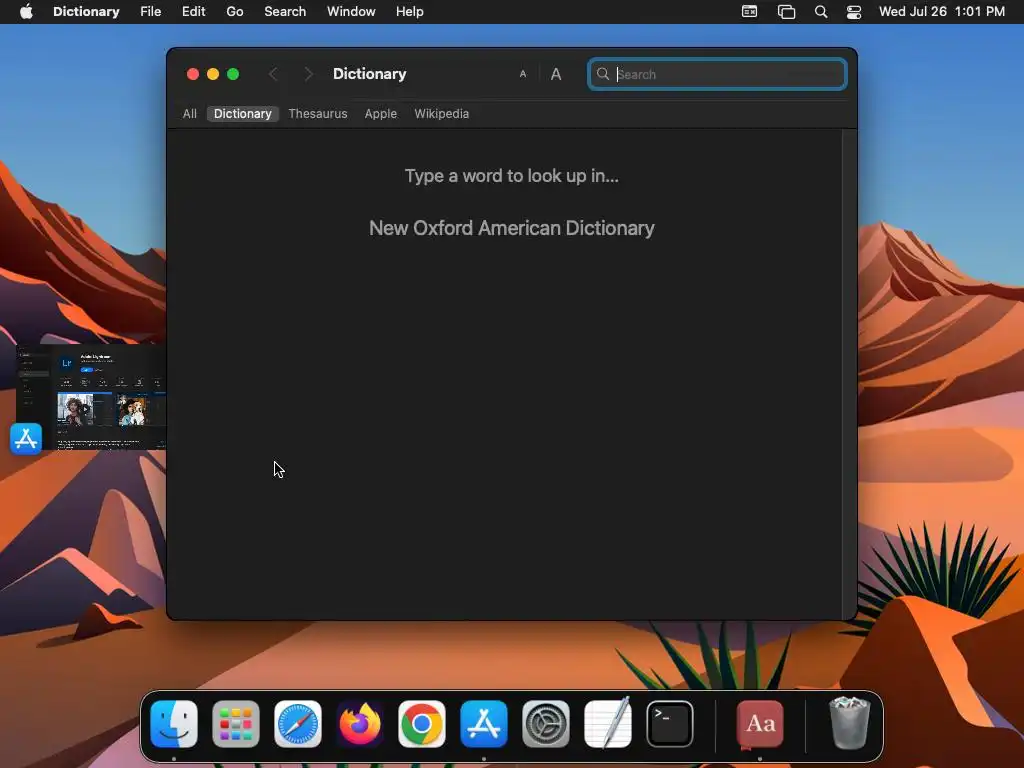Decrease font size with small A button
Image resolution: width=1024 pixels, height=768 pixels.
[x=522, y=74]
